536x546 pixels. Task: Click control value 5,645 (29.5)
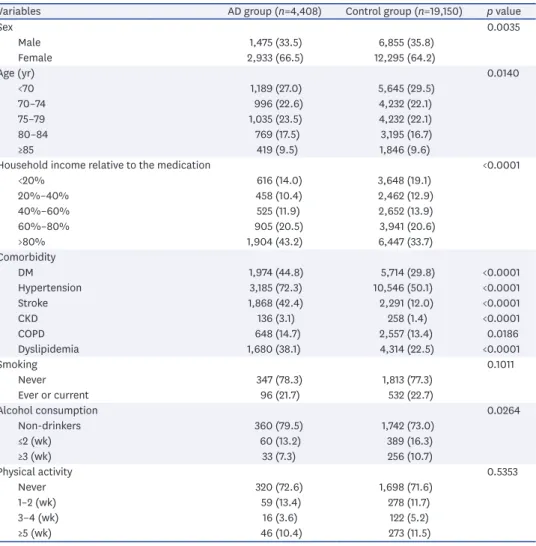pyautogui.click(x=406, y=88)
